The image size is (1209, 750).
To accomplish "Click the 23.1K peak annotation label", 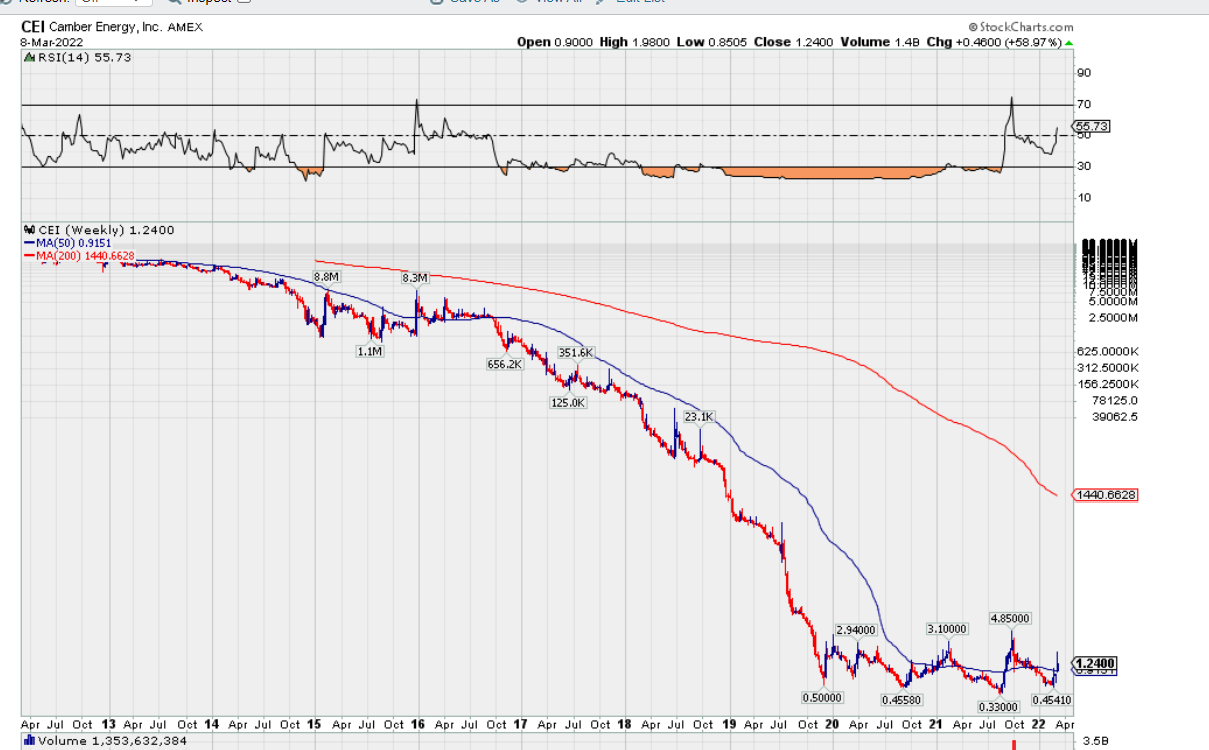I will [698, 417].
